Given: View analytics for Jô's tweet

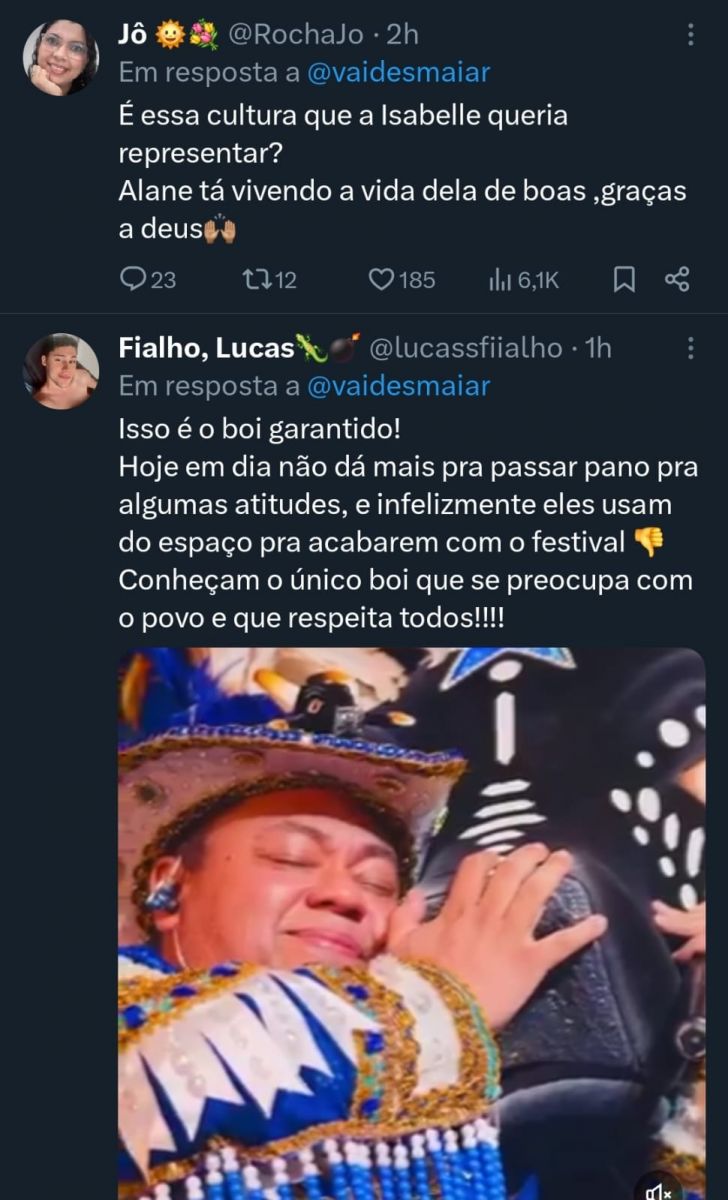Looking at the screenshot, I should [x=501, y=280].
